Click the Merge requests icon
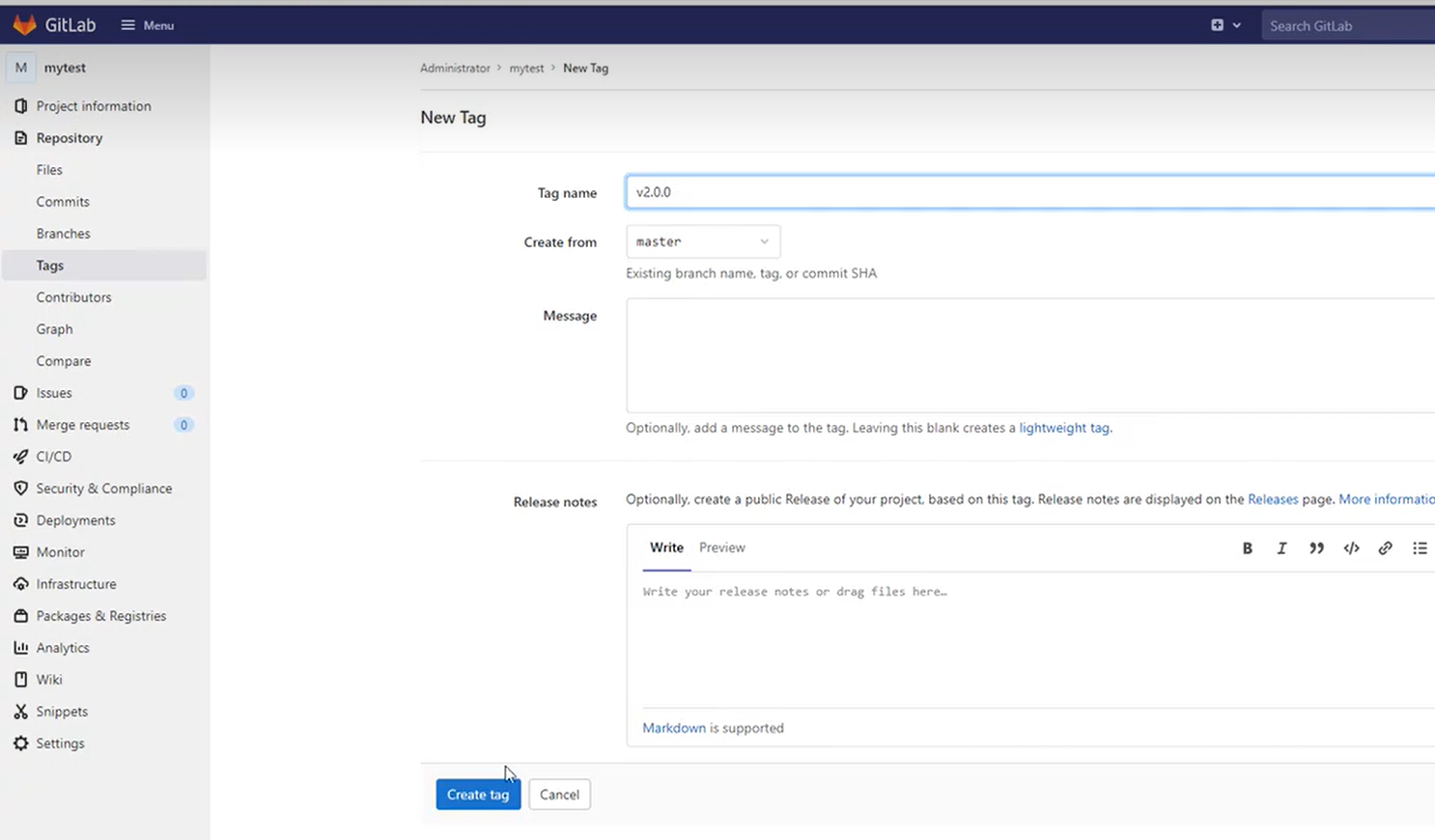Image resolution: width=1435 pixels, height=840 pixels. click(x=20, y=425)
